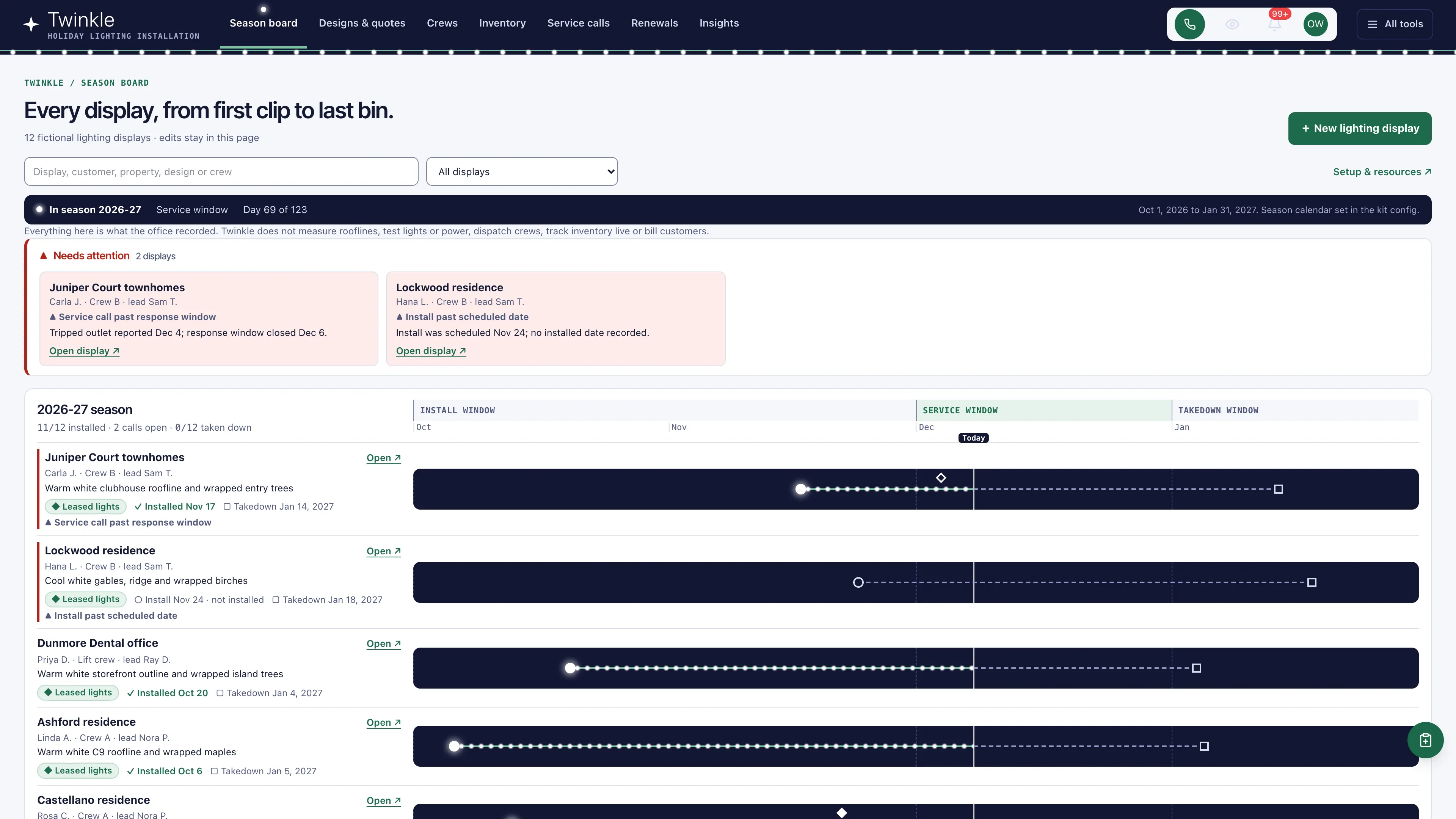Screen dimensions: 1456x819
Task: Toggle the eye visibility icon in header
Action: [x=1232, y=24]
